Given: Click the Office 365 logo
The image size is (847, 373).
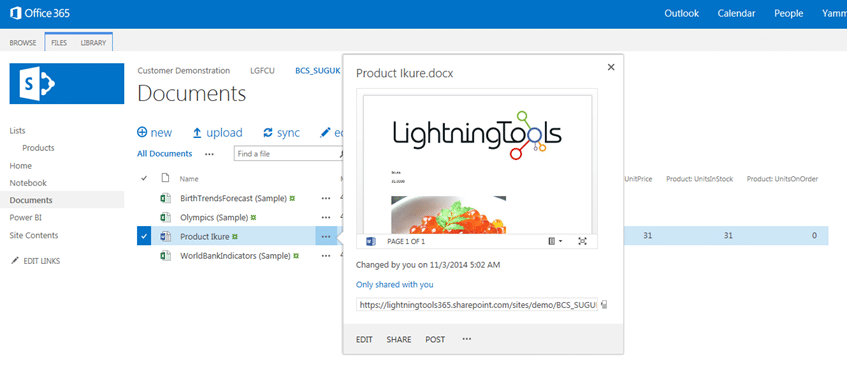Looking at the screenshot, I should click(x=40, y=14).
